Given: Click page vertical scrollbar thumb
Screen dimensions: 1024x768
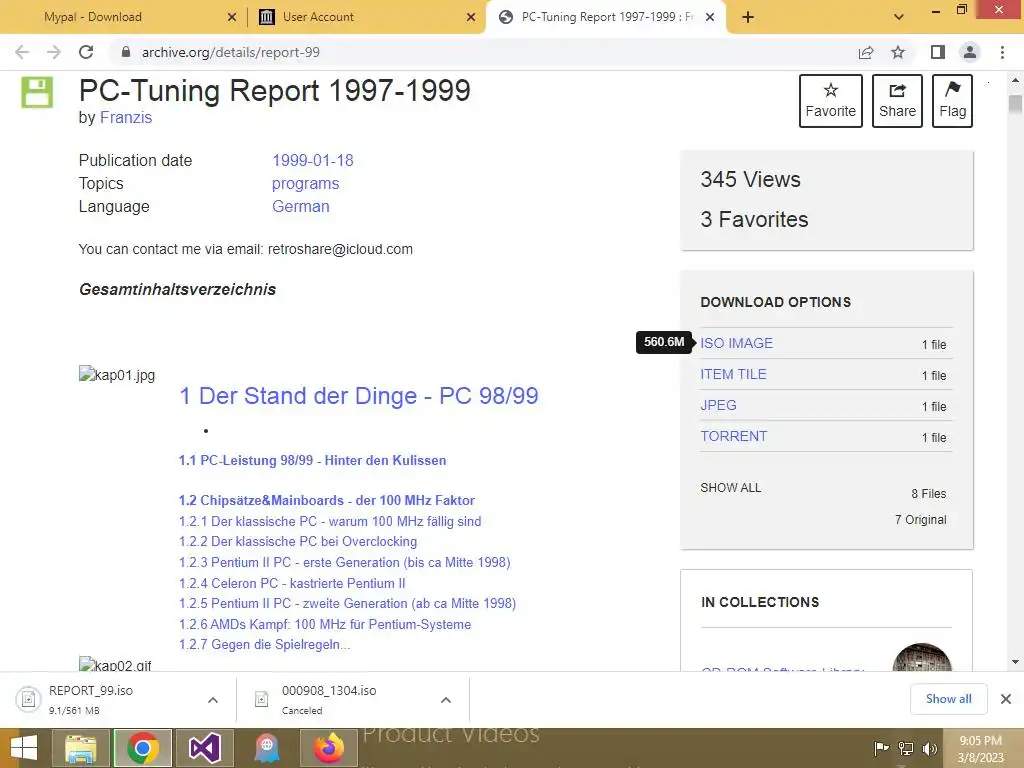Looking at the screenshot, I should tap(1015, 104).
